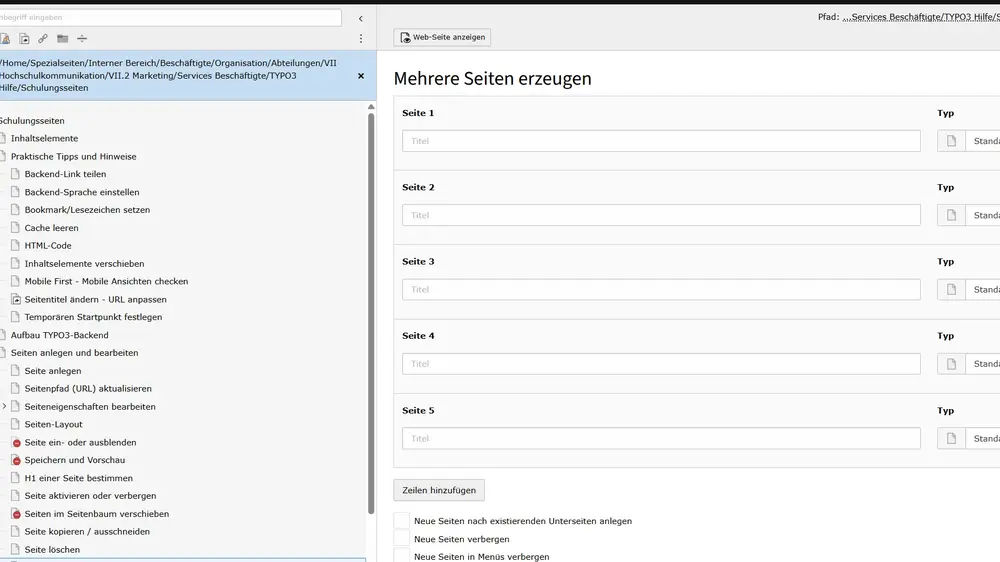The image size is (1000, 562).
Task: Enable the 'Neue Seiten verbergen' checkbox
Action: (x=402, y=539)
